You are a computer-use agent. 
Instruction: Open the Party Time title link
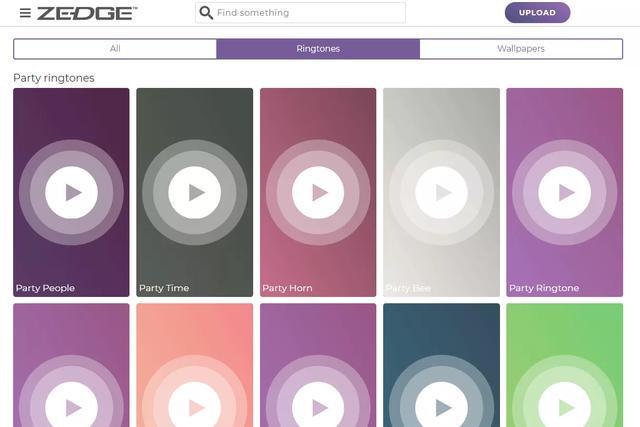(x=164, y=288)
